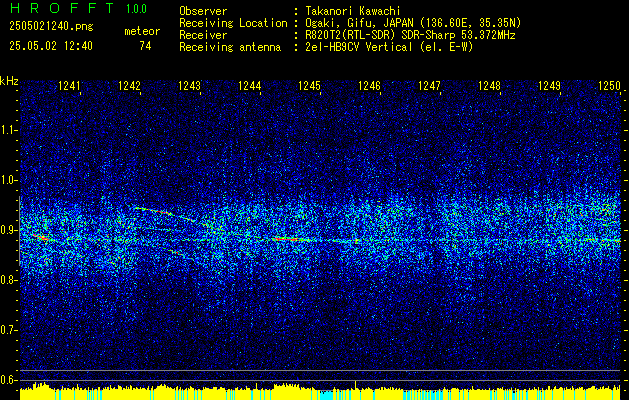Click the 1.0 kHz frequency label

click(x=8, y=181)
